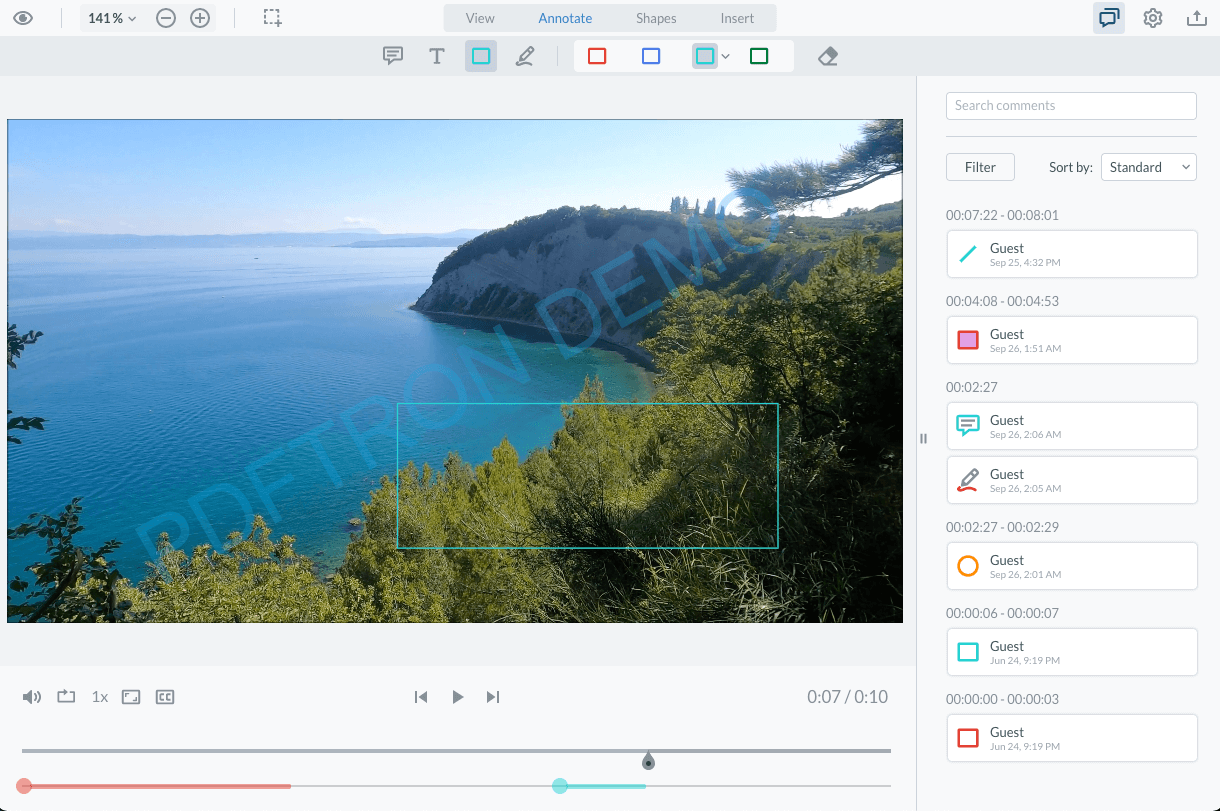The height and width of the screenshot is (811, 1220).
Task: Open the 141% zoom level dropdown
Action: pos(111,18)
